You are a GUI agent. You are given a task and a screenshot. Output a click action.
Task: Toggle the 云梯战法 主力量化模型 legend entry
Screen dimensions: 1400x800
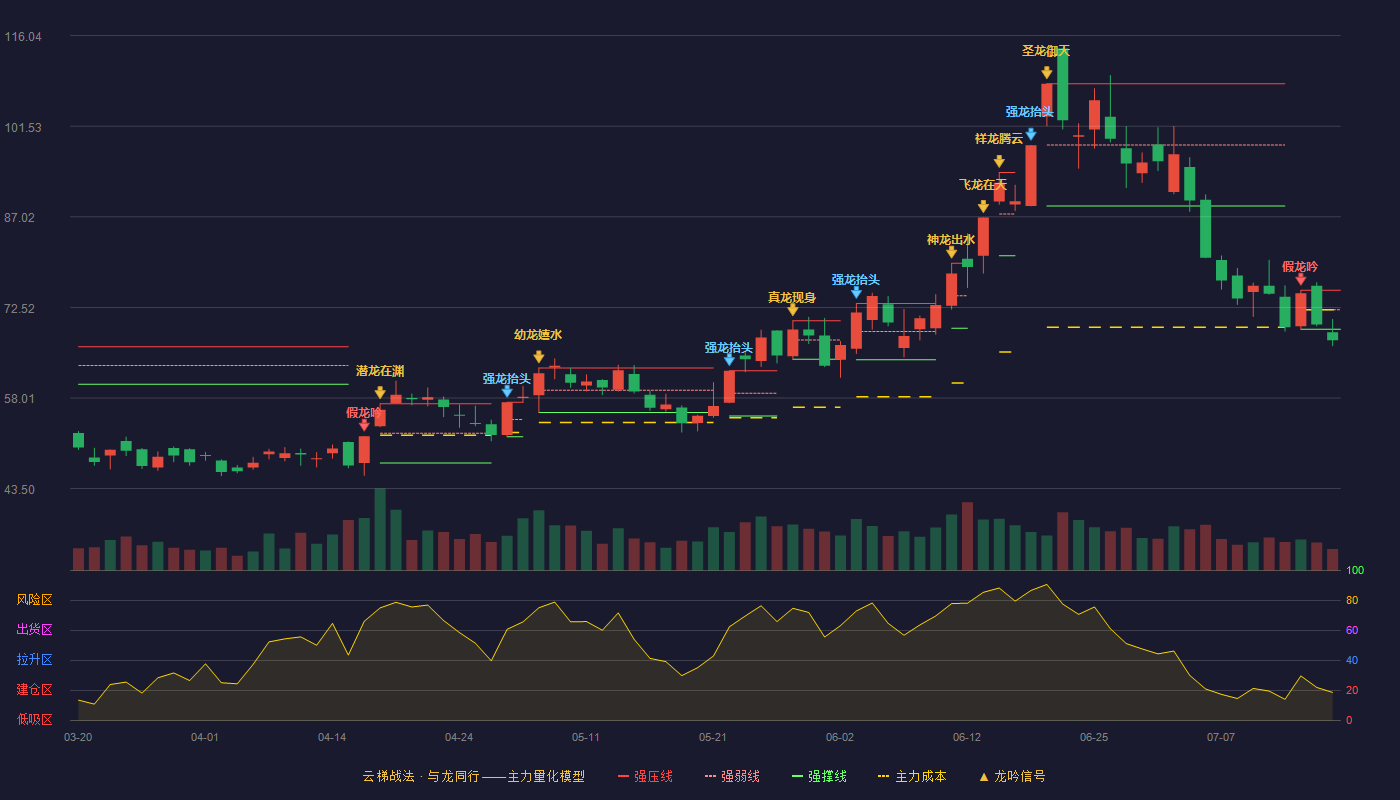pos(474,776)
